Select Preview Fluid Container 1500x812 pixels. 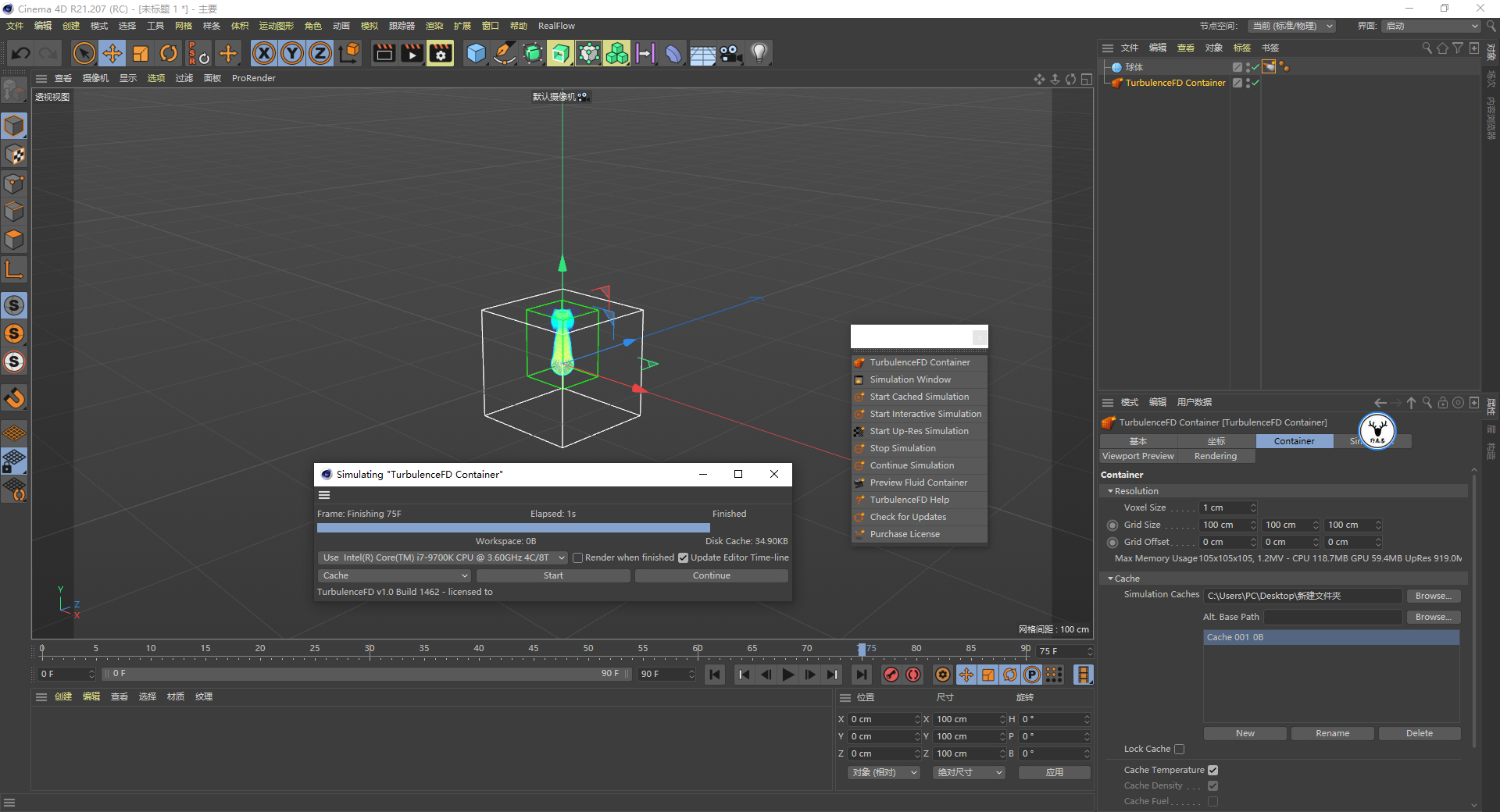pos(920,483)
